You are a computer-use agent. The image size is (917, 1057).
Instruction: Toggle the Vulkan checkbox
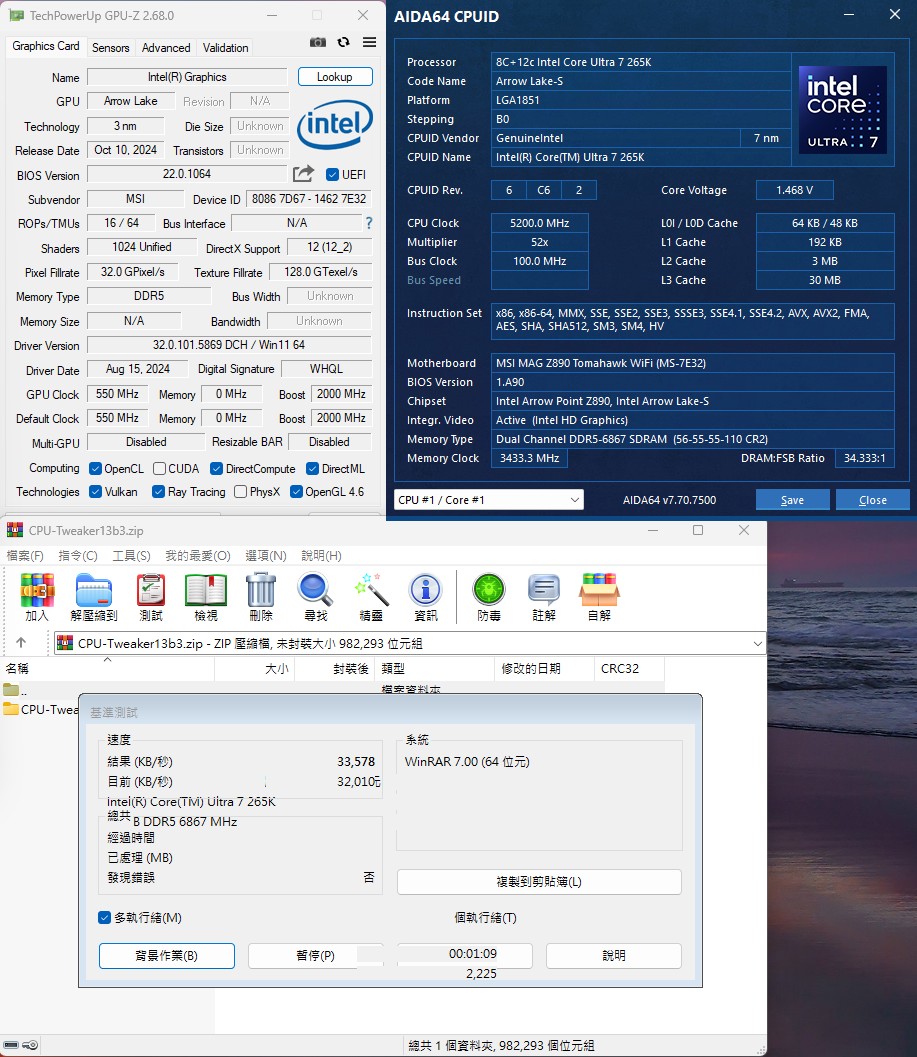tap(96, 492)
